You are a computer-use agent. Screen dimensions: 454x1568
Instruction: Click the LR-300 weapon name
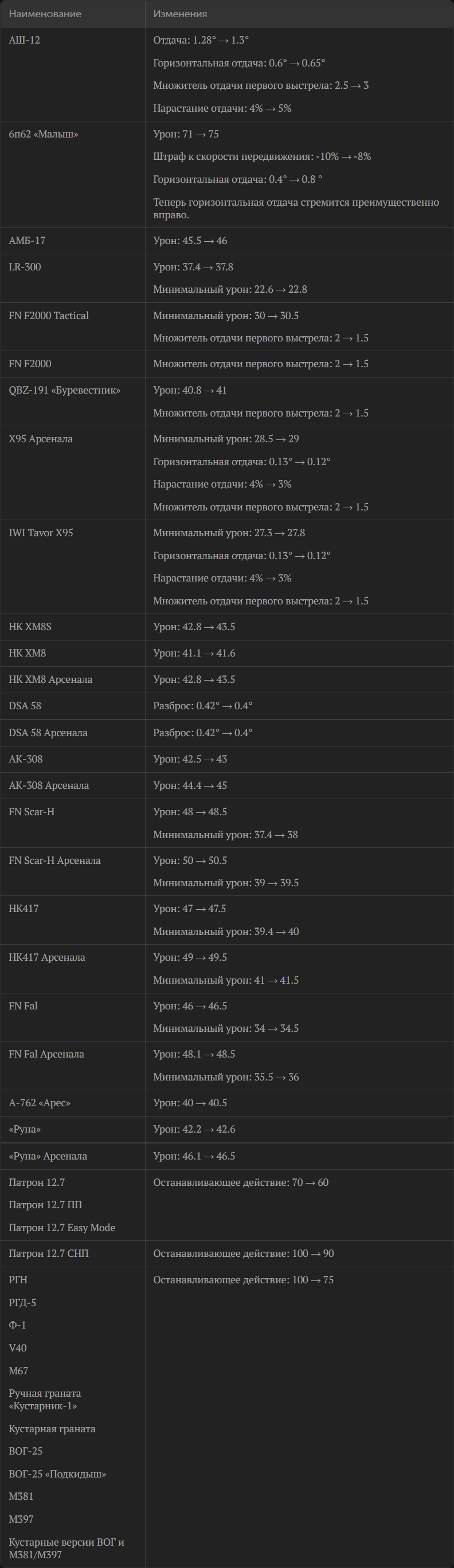pyautogui.click(x=25, y=266)
